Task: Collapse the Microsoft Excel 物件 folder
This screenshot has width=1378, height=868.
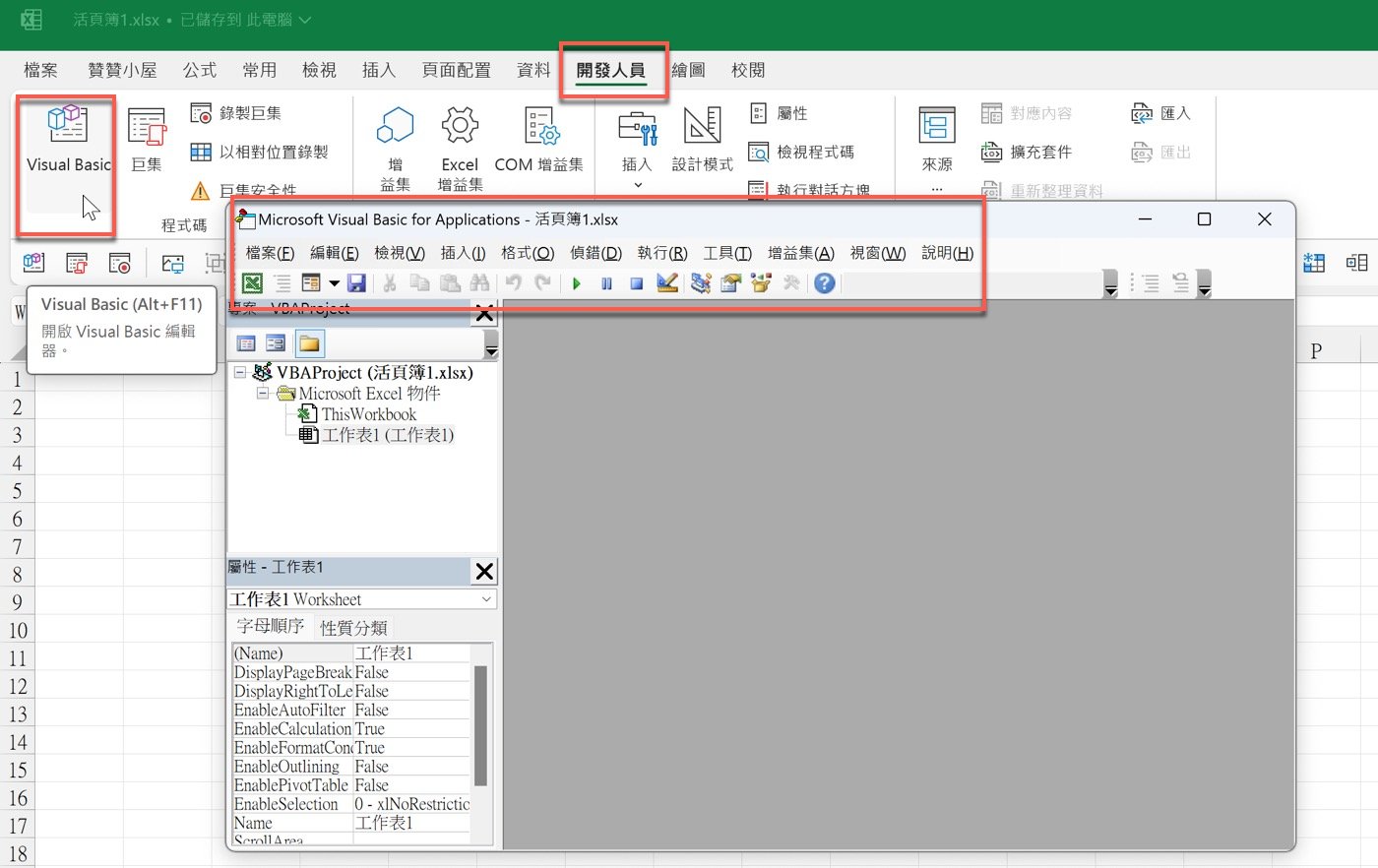Action: point(263,394)
